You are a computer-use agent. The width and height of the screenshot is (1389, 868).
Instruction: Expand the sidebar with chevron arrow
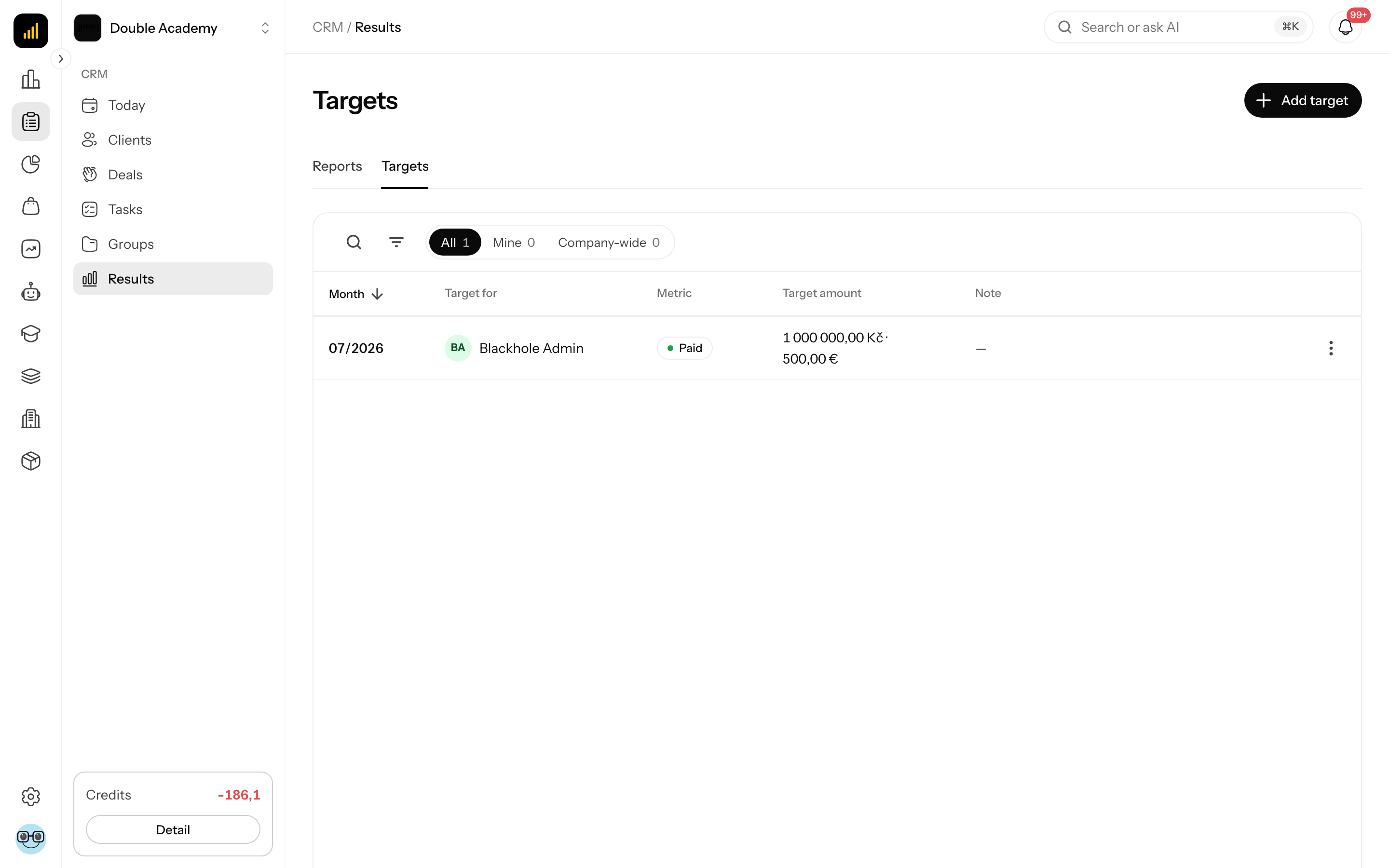tap(61, 58)
